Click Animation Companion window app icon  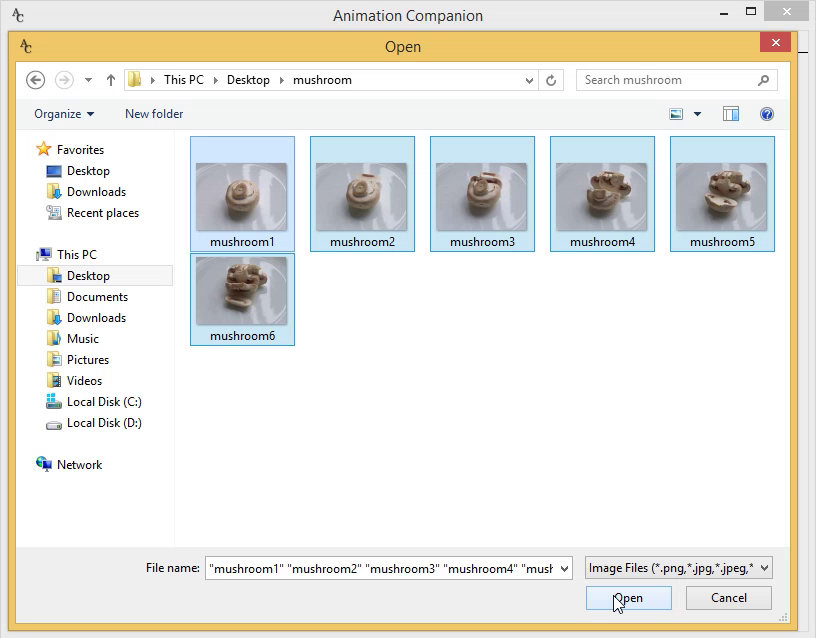coord(18,16)
